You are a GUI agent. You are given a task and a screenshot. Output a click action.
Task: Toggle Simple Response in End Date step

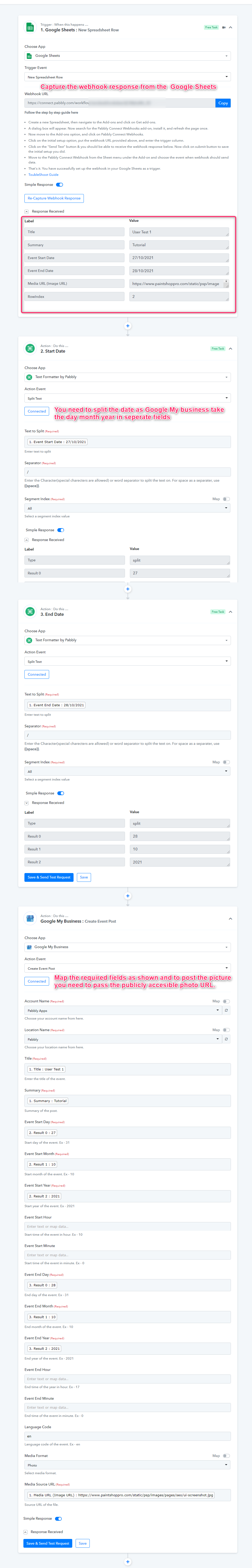coord(61,793)
